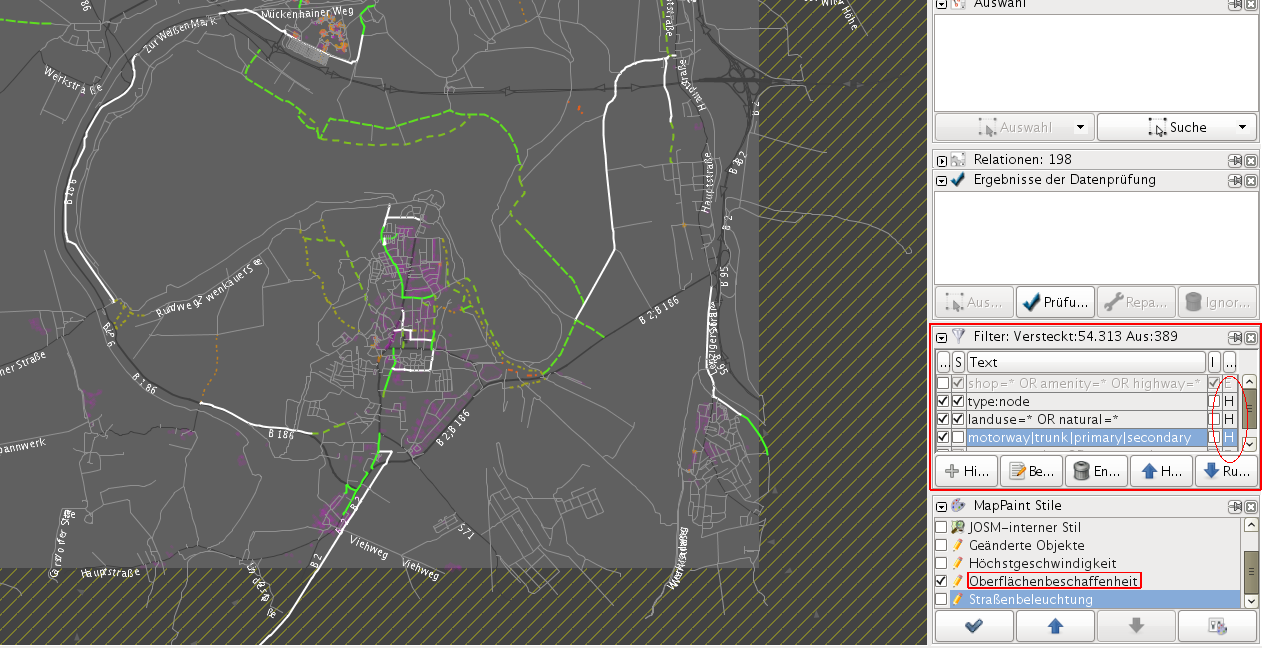This screenshot has height=648, width=1262.
Task: Move the selected filter down
Action: (x=1226, y=471)
